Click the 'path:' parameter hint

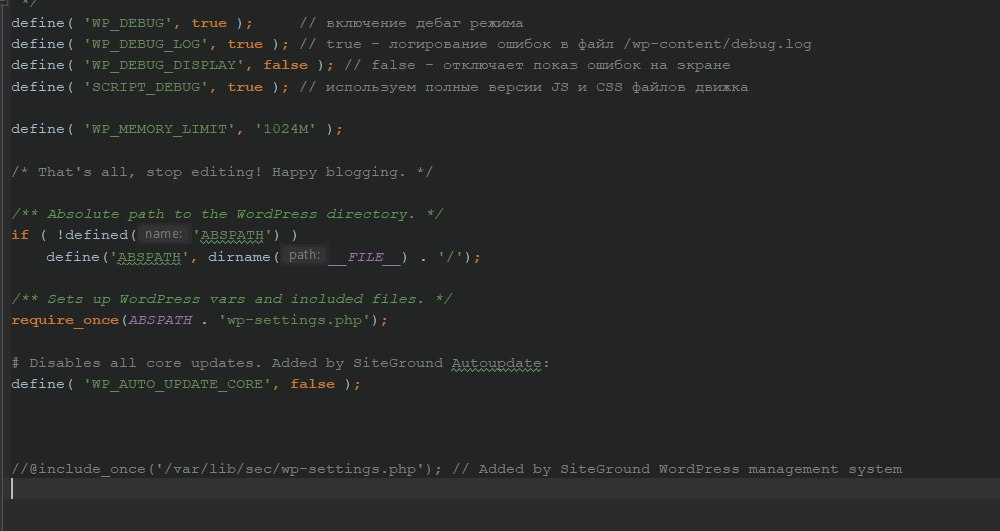click(x=304, y=255)
